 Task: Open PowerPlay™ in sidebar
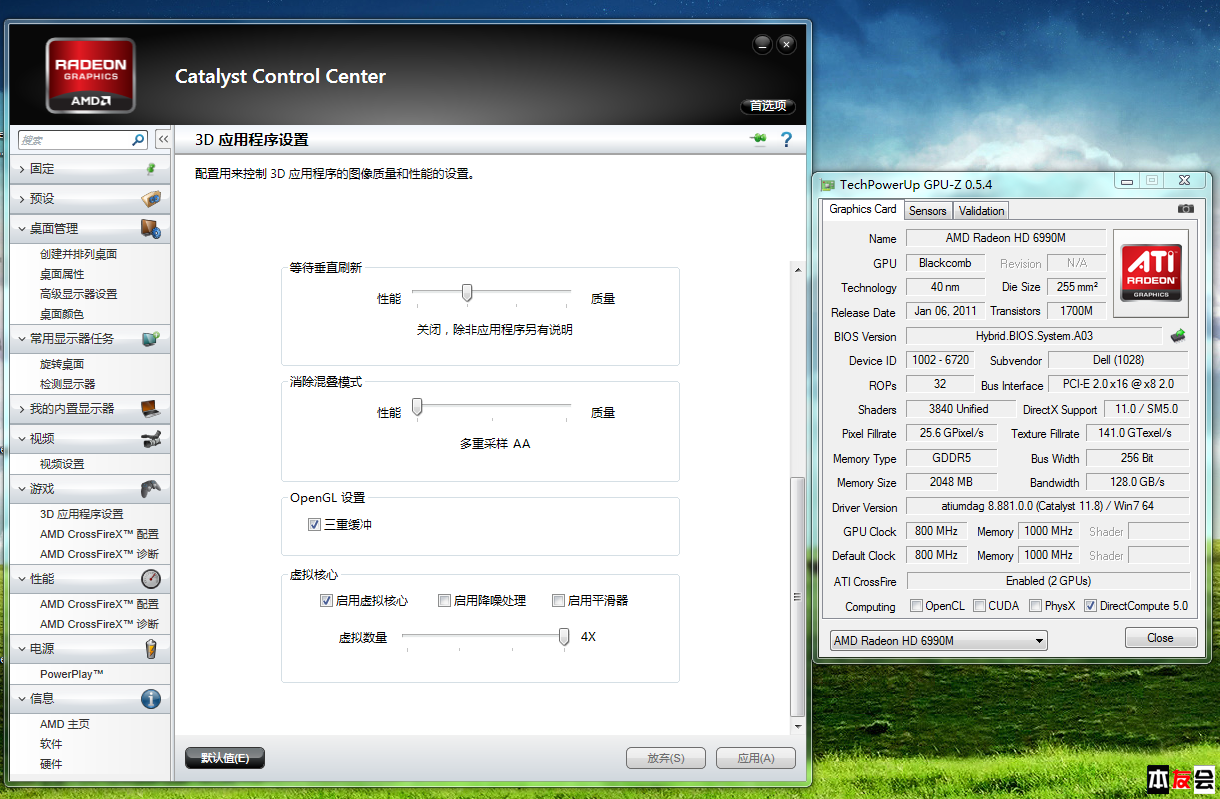[72, 674]
